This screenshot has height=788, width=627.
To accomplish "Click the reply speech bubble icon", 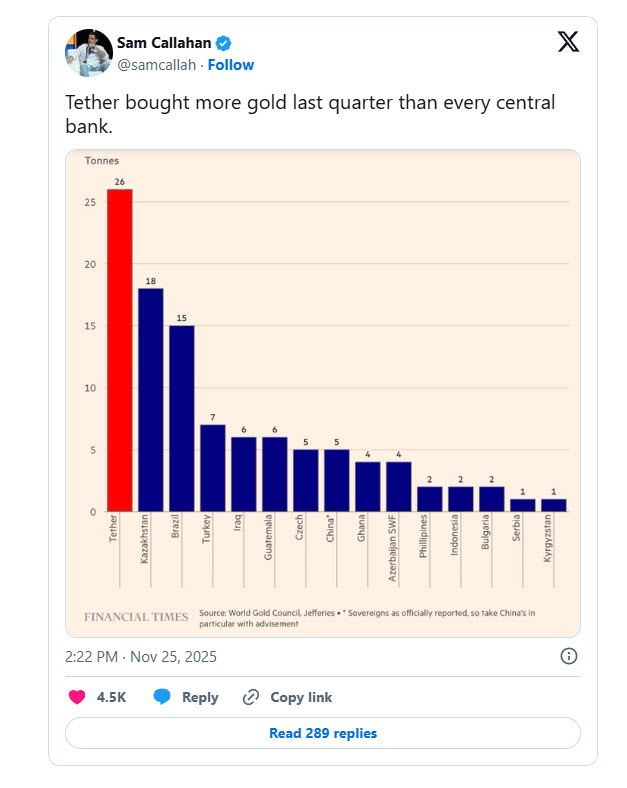I will click(162, 697).
